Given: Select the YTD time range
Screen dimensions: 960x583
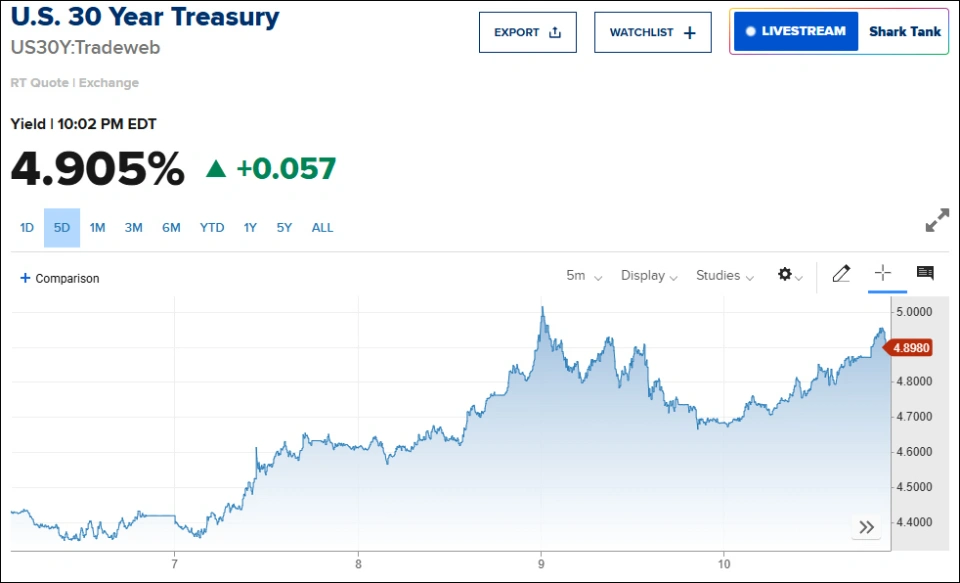Looking at the screenshot, I should pyautogui.click(x=211, y=228).
